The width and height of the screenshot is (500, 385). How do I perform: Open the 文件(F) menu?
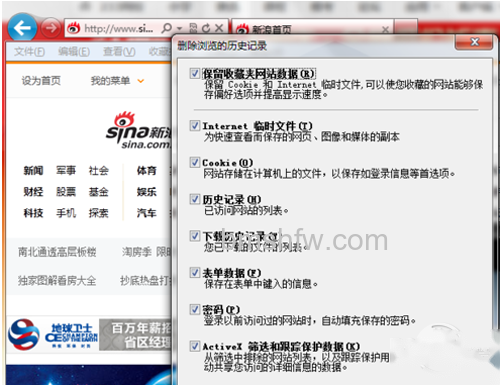[x=29, y=52]
